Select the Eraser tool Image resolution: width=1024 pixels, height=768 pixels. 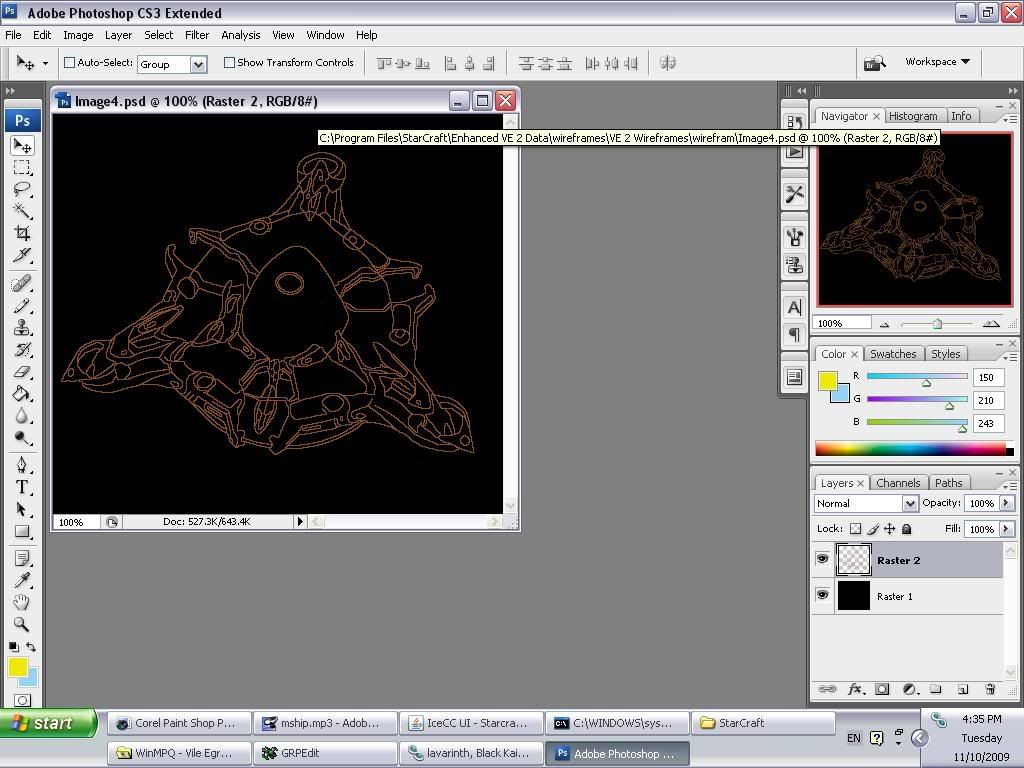(x=22, y=372)
